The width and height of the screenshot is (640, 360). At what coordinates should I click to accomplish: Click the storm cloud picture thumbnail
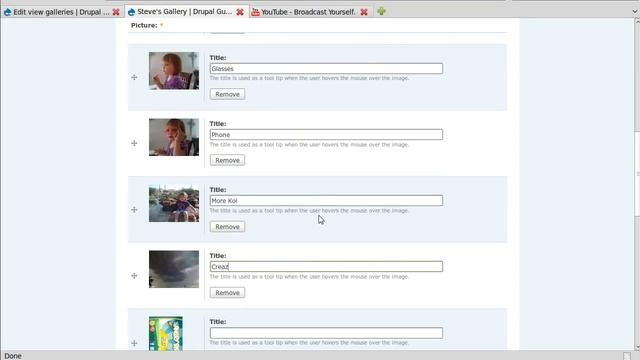(174, 269)
